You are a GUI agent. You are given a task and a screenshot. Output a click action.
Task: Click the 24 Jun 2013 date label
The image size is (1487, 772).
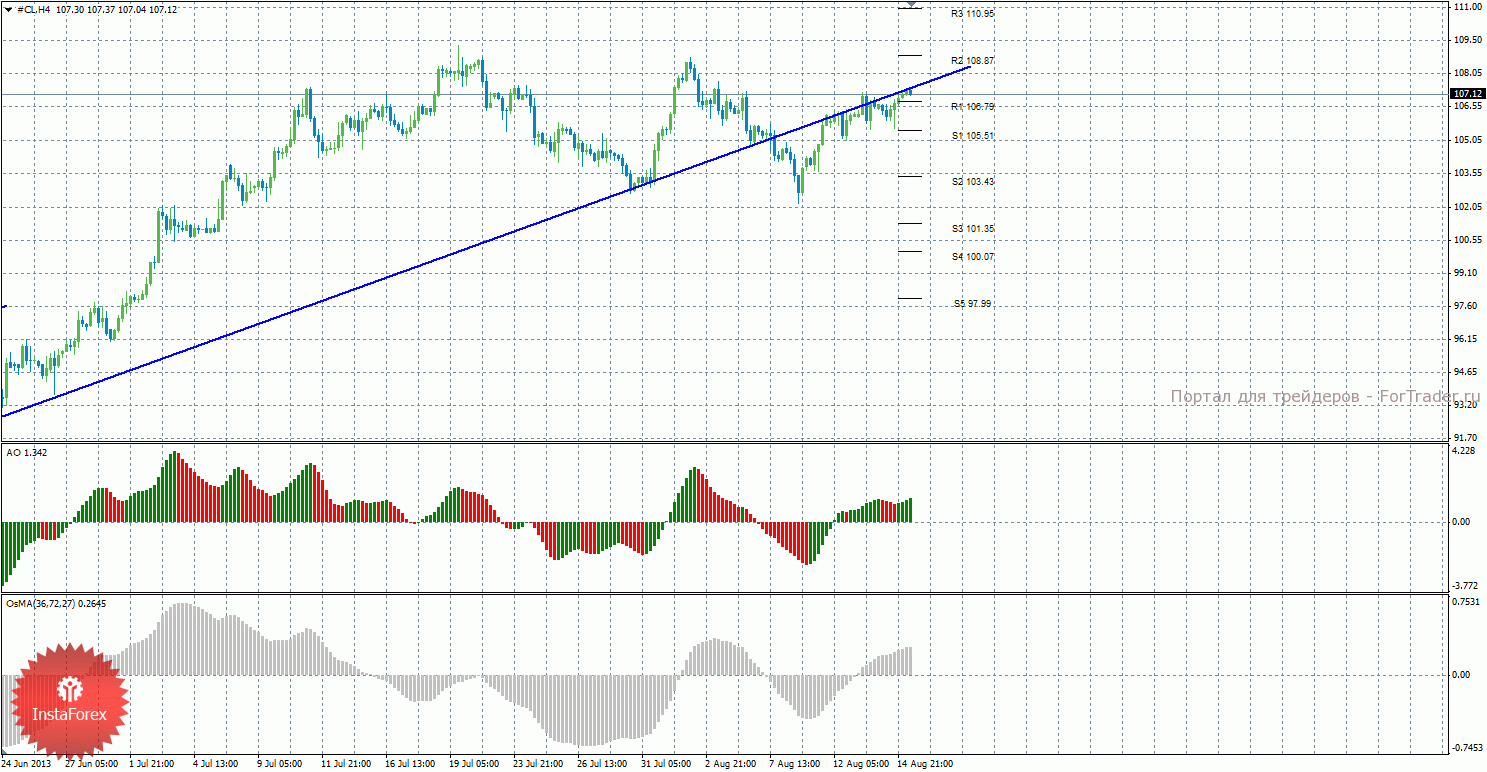coord(26,764)
